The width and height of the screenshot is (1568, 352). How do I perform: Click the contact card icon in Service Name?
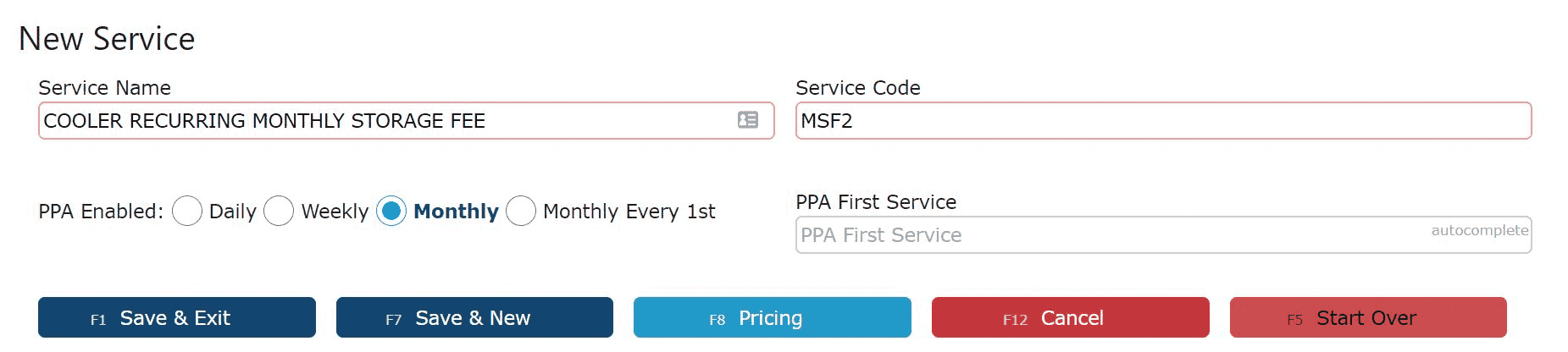tap(748, 120)
